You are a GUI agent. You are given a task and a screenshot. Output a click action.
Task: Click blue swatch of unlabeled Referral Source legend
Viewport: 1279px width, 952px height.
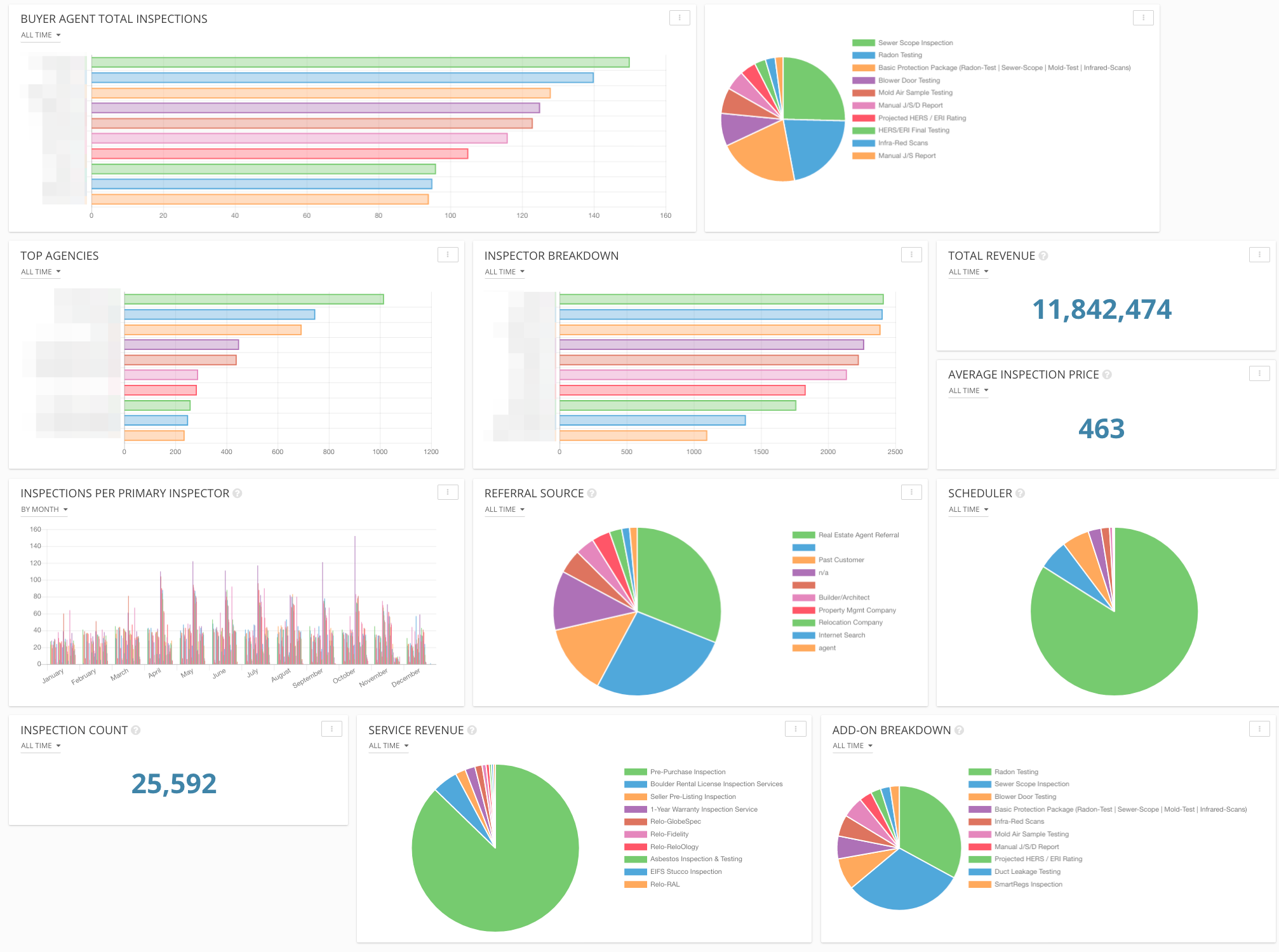pos(804,547)
